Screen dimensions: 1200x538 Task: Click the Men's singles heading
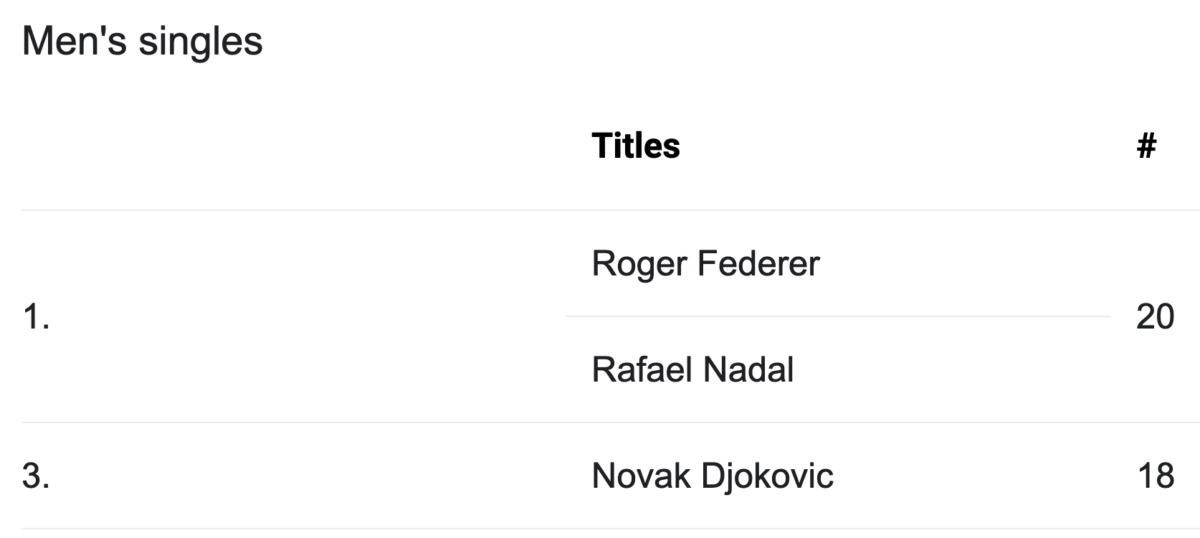click(x=142, y=41)
